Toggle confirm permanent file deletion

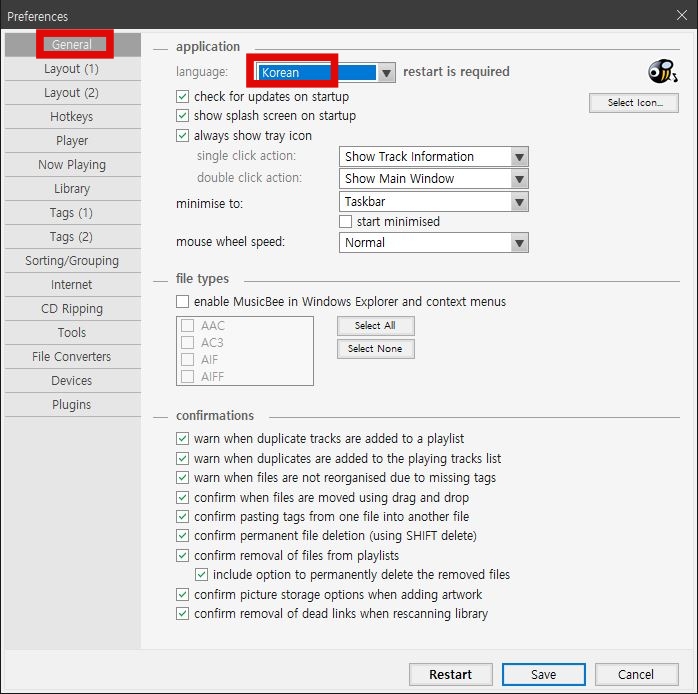(x=183, y=536)
